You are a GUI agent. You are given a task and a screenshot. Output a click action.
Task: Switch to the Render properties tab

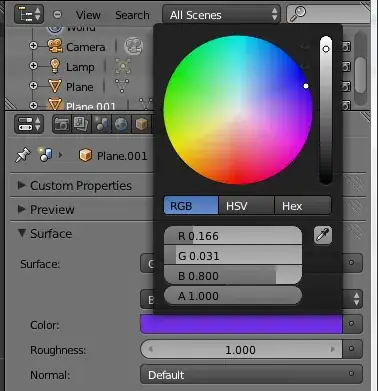(x=62, y=124)
